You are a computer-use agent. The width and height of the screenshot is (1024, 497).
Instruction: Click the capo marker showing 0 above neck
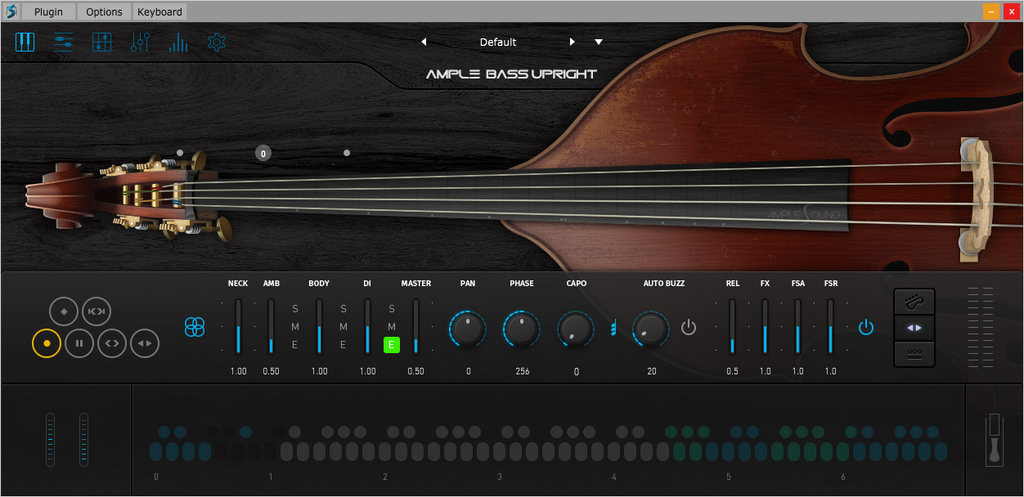click(263, 154)
